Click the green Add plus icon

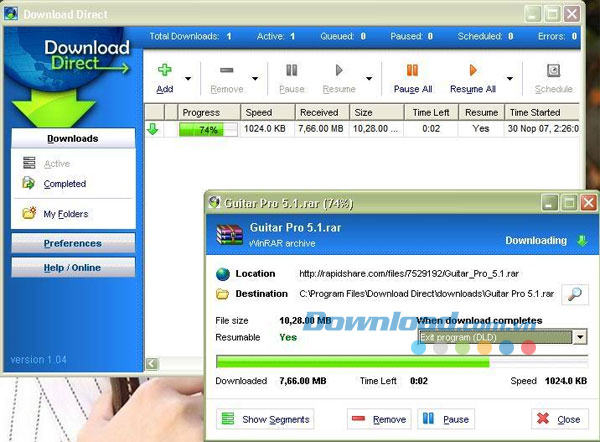coord(165,70)
